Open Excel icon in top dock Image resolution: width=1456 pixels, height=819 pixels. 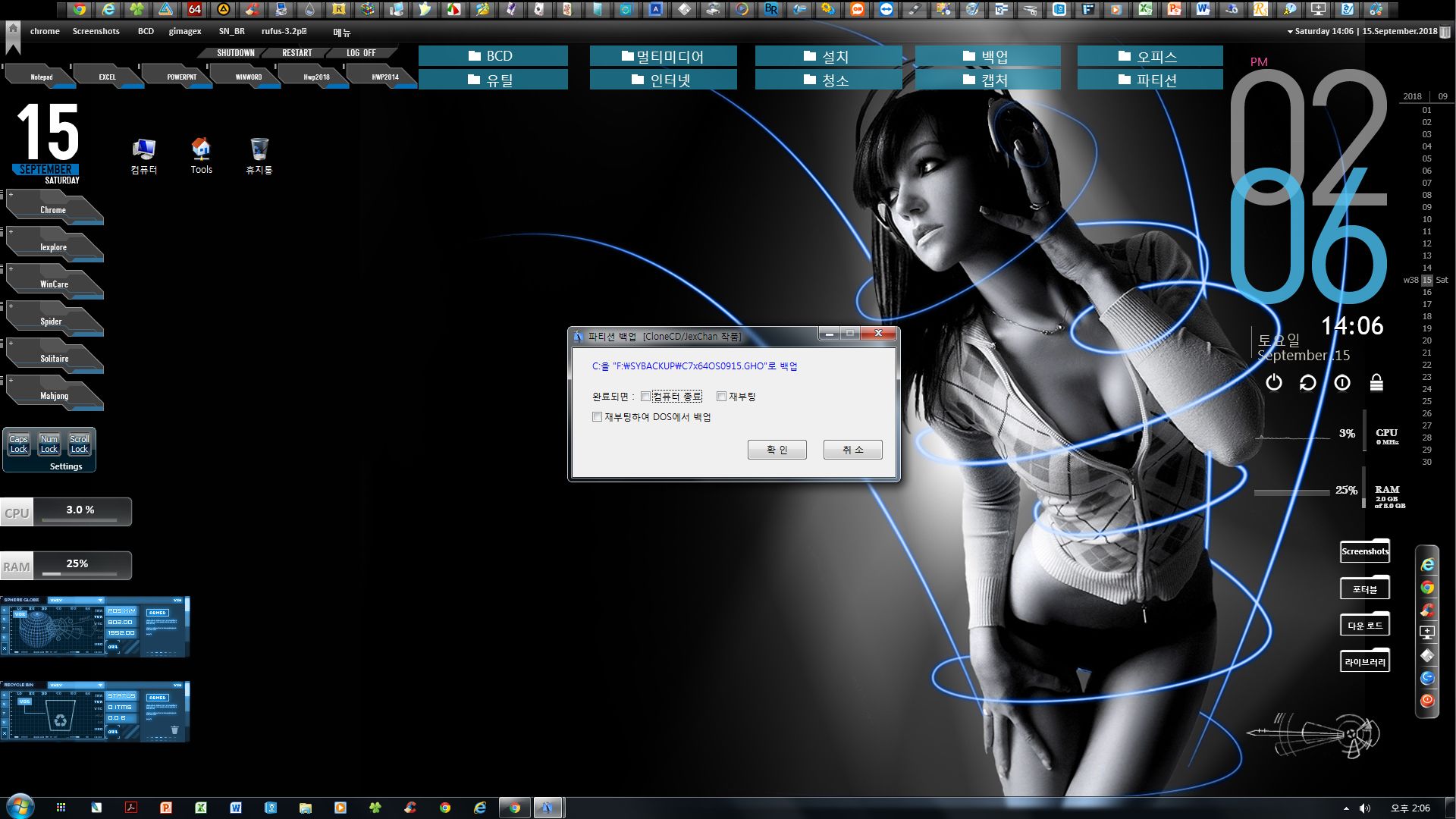1146,10
